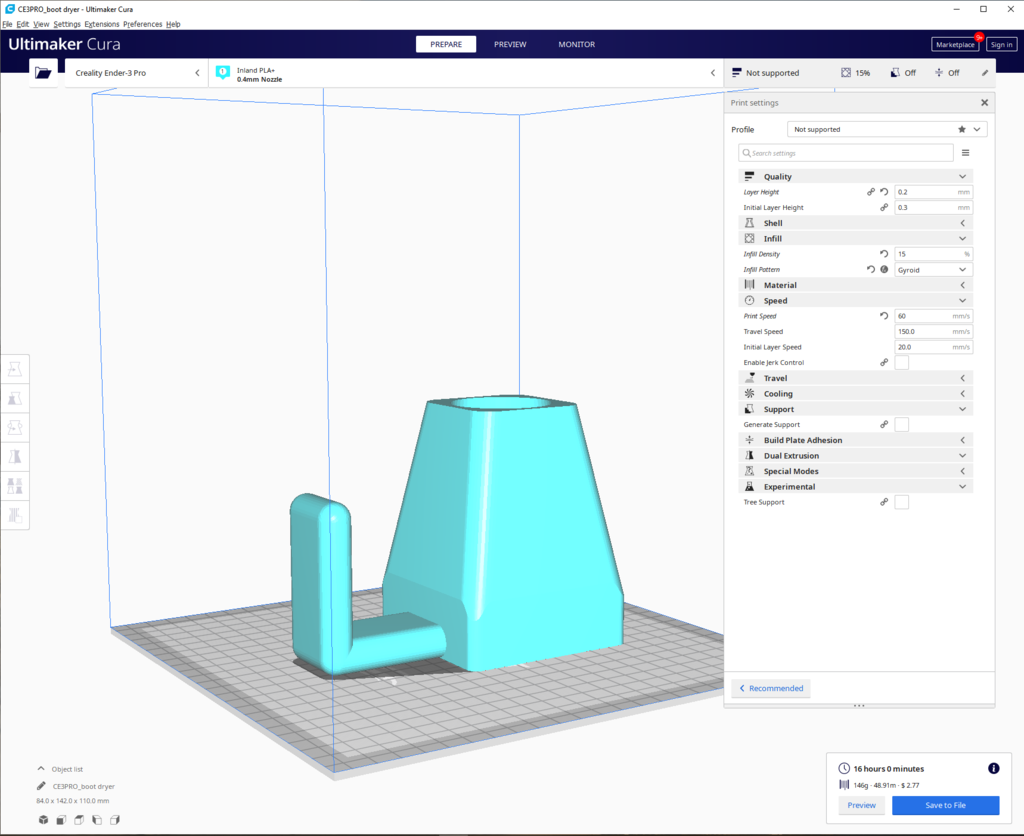The height and width of the screenshot is (836, 1024).
Task: Click the info icon beside Infill Pattern
Action: (884, 269)
